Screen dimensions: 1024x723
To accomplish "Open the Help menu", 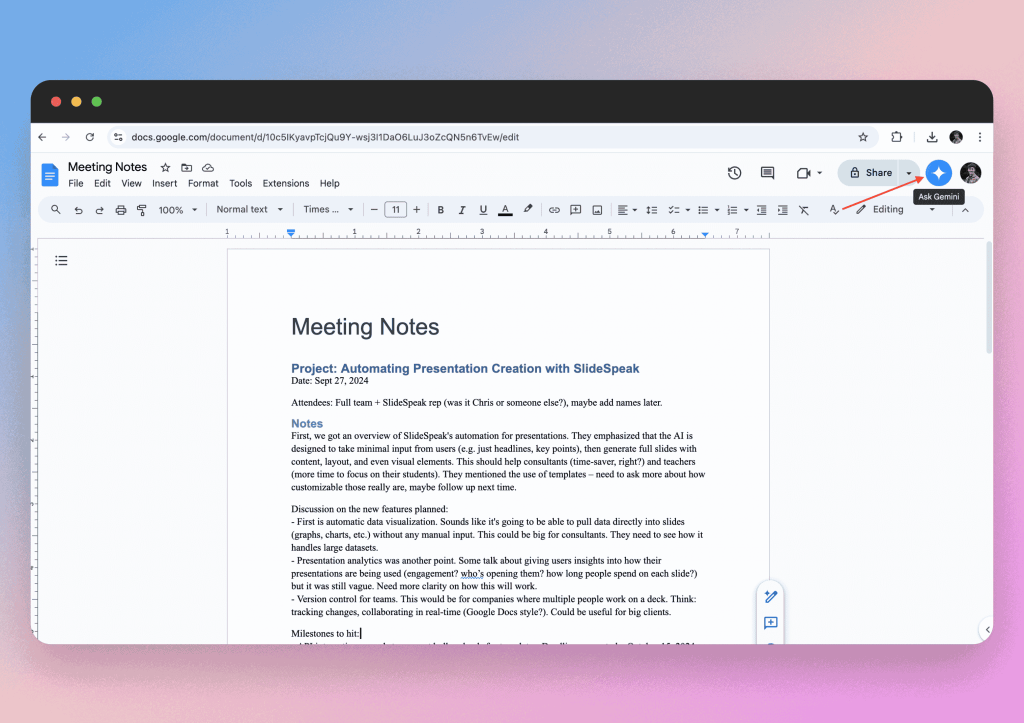I will point(330,184).
